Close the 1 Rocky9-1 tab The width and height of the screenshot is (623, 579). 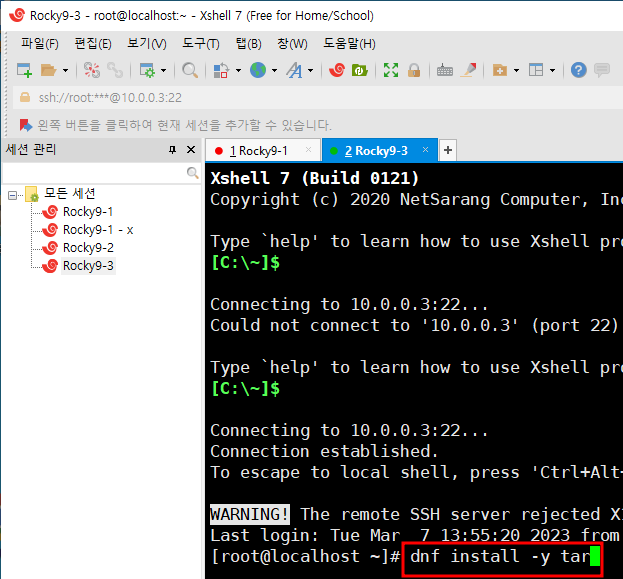308,150
